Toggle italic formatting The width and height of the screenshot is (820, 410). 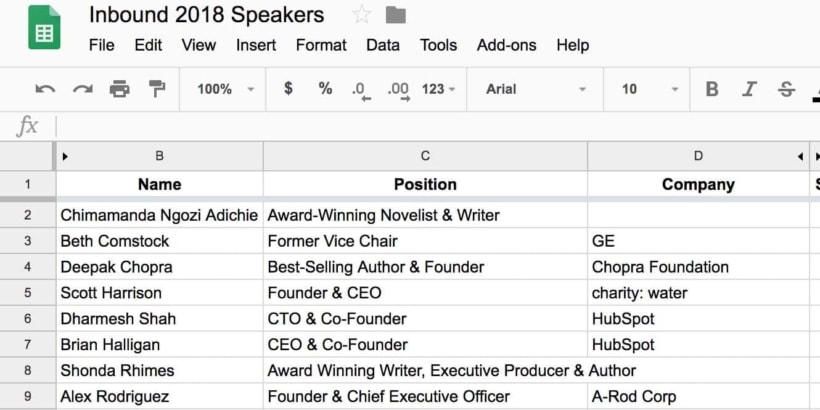[749, 89]
